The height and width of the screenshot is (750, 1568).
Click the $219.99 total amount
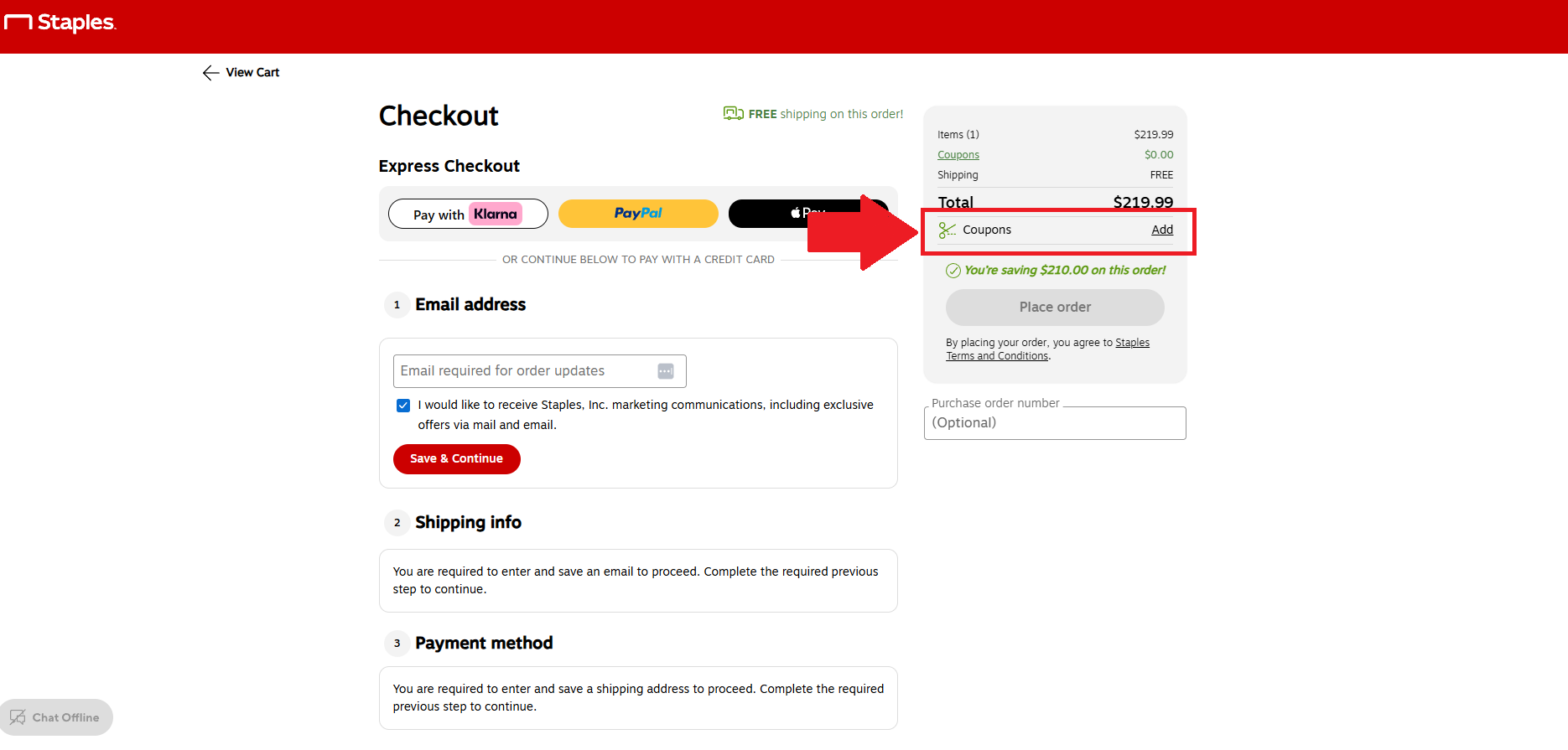1143,202
